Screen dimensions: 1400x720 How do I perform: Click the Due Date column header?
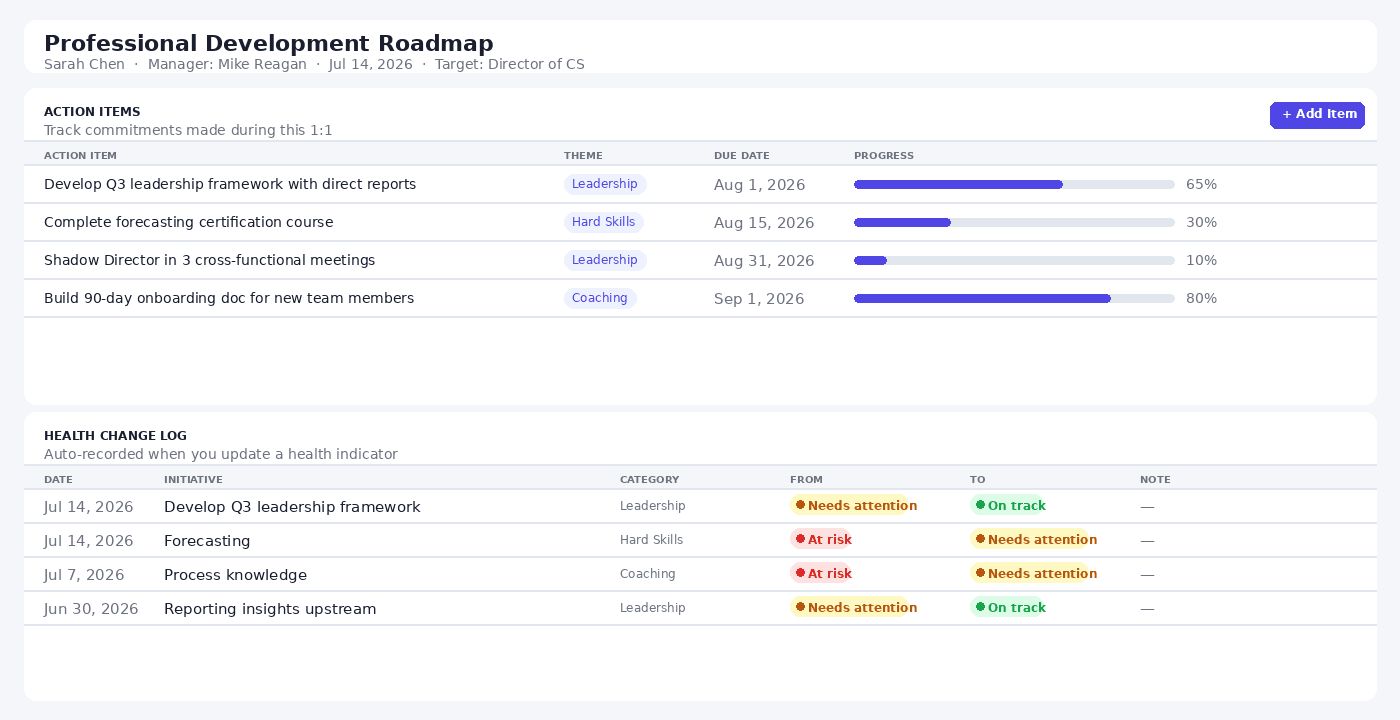tap(742, 156)
